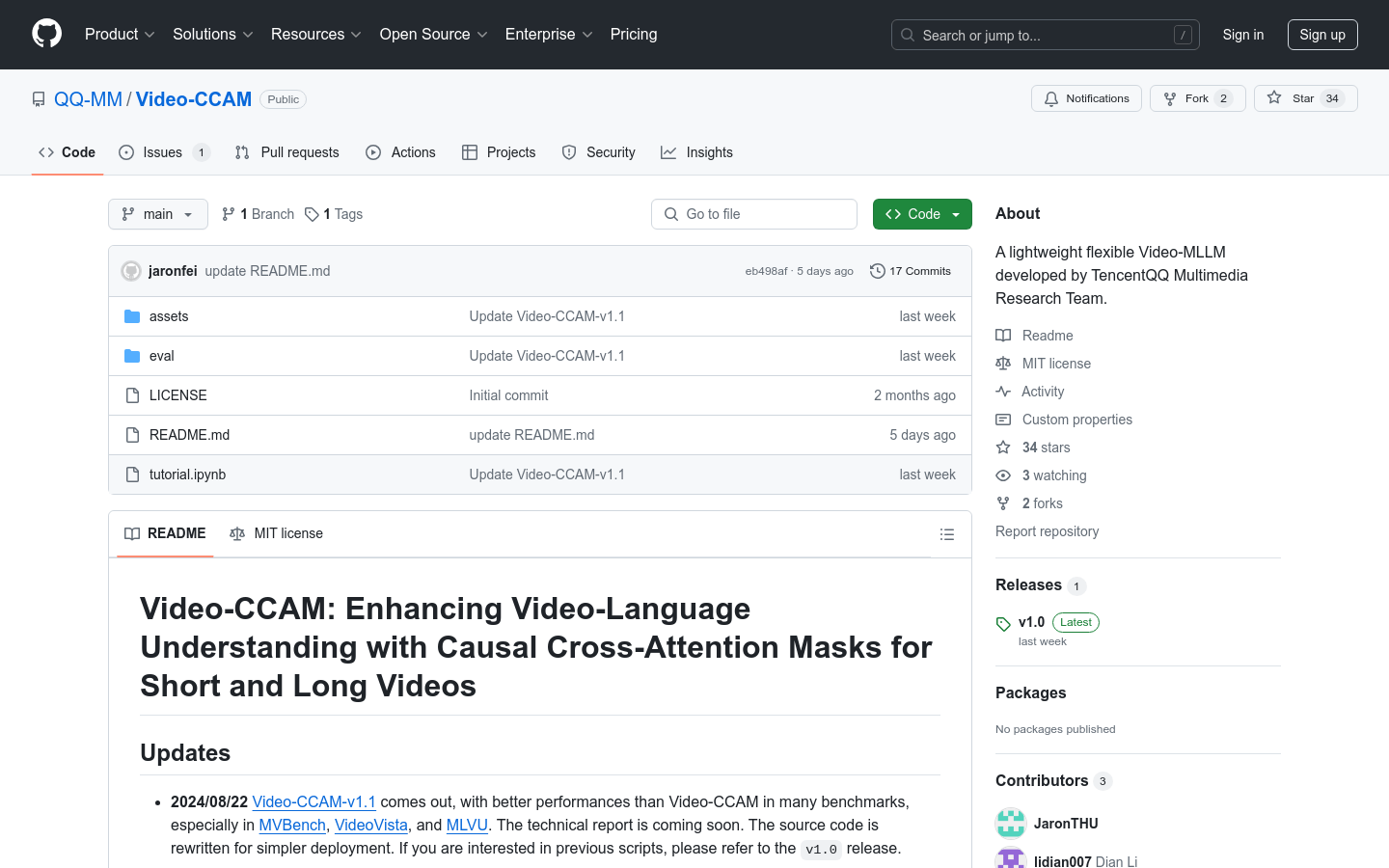View the 1 Tags list

tap(334, 214)
